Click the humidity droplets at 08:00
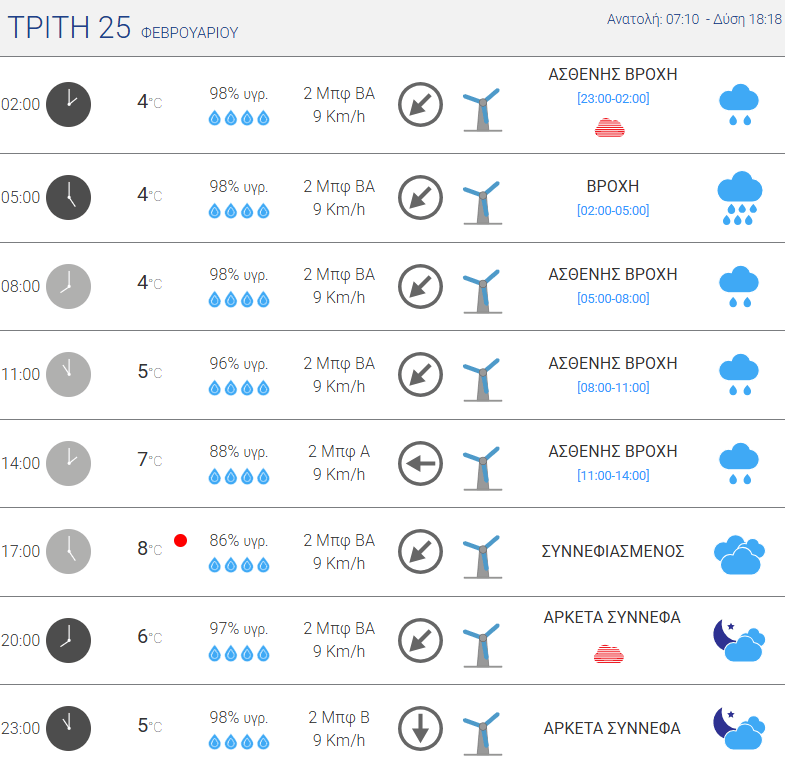 click(x=239, y=299)
